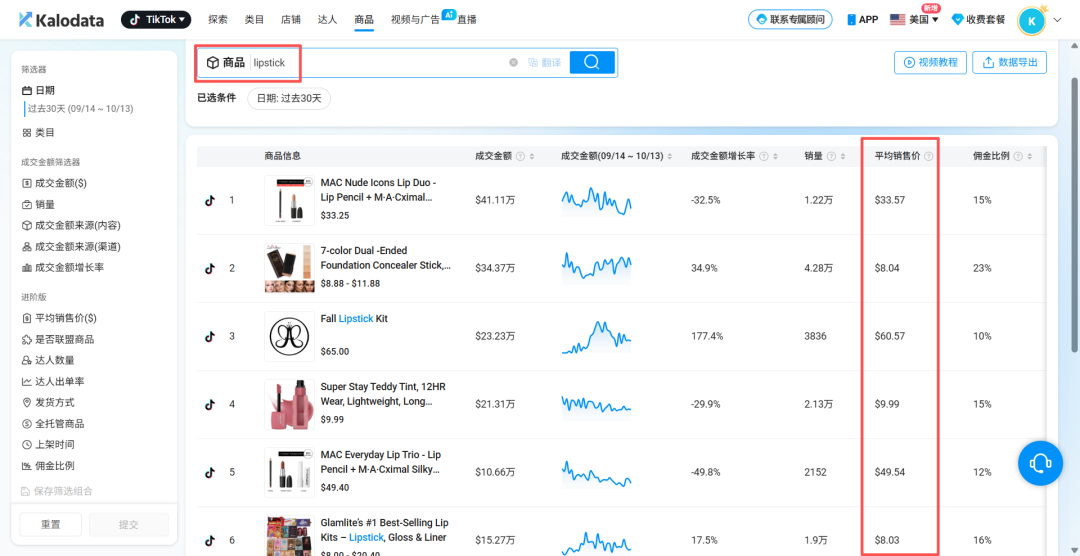Switch to the 达人 tab

click(x=327, y=19)
